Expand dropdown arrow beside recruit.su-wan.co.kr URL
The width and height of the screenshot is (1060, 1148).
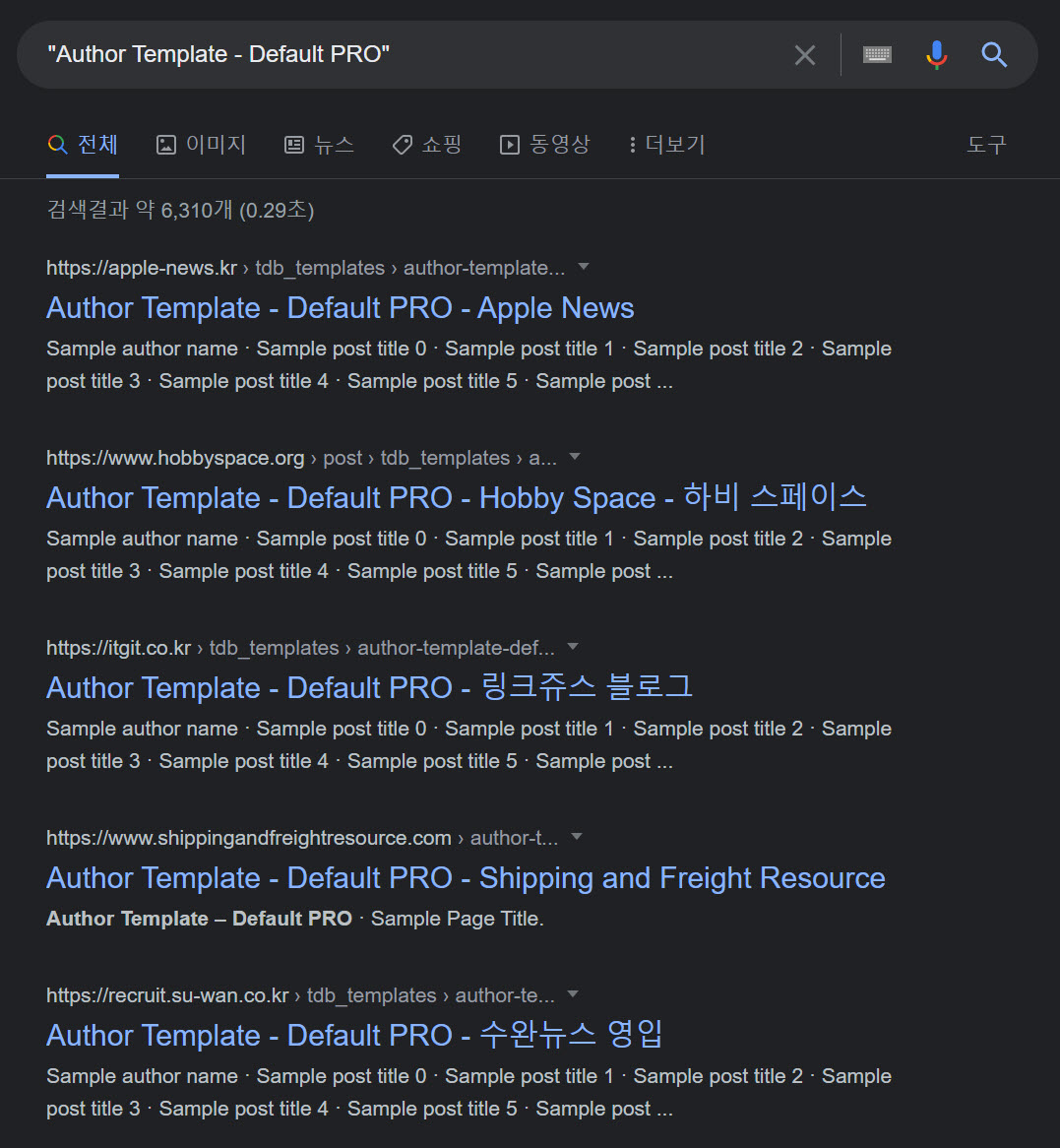pos(573,993)
